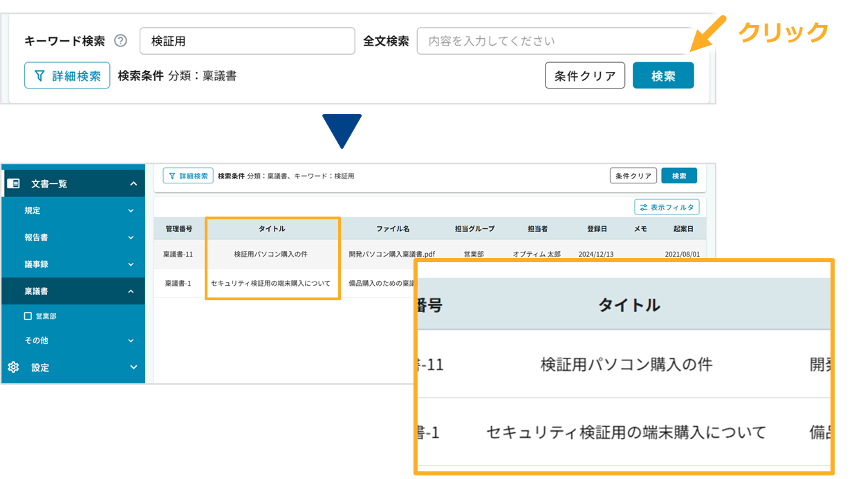Click the funnel icon in the top 詳細検索 button
This screenshot has width=856, height=479.
40,76
